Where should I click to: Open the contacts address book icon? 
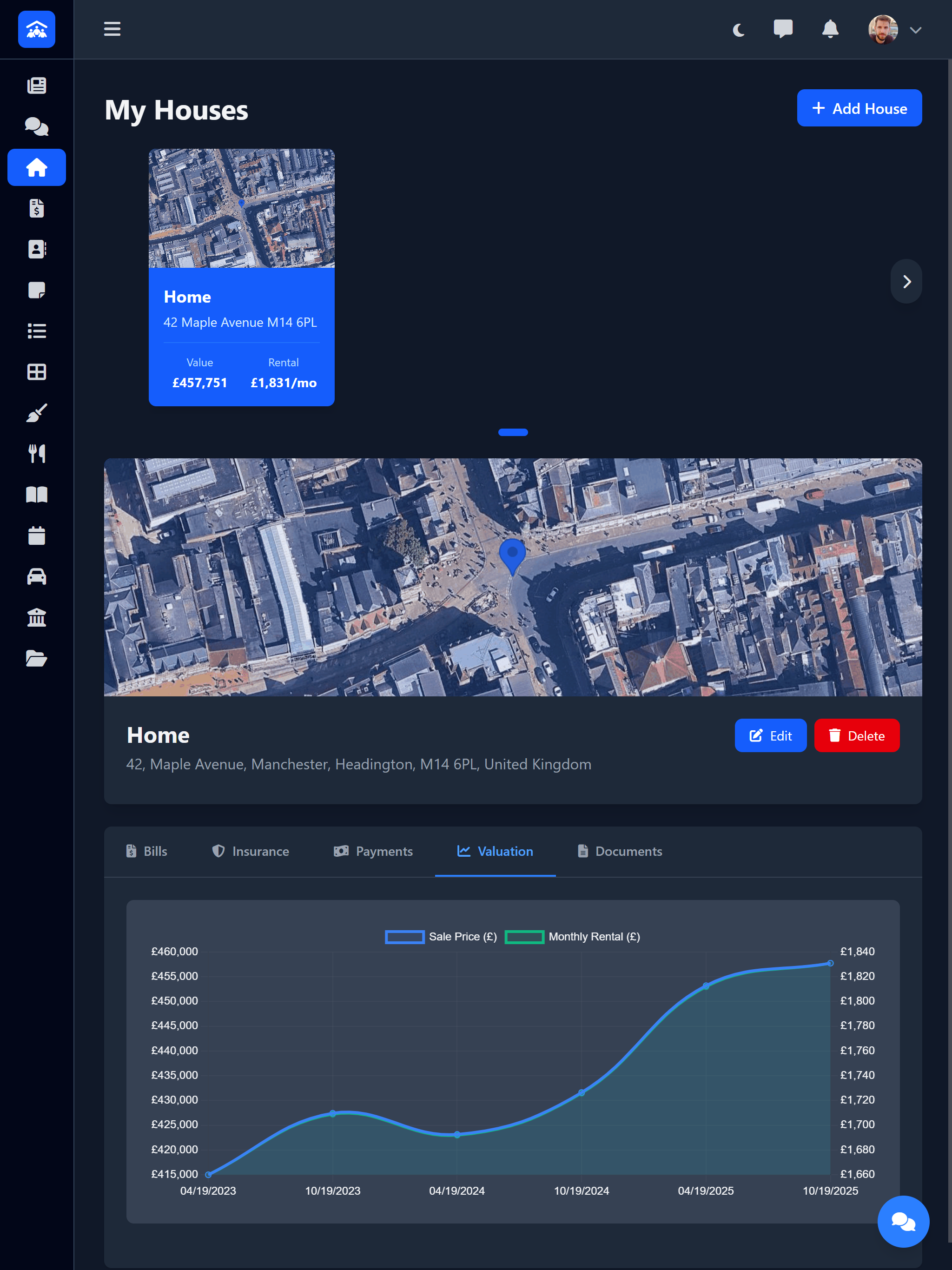click(x=37, y=249)
